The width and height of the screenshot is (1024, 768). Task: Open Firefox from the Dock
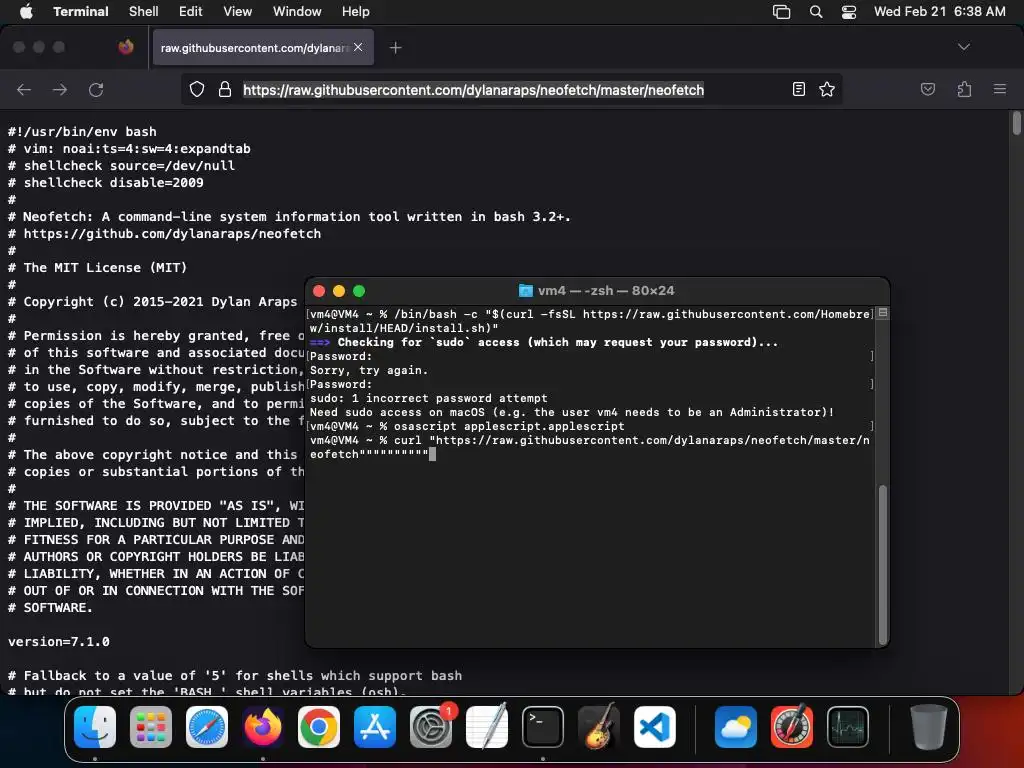tap(263, 727)
